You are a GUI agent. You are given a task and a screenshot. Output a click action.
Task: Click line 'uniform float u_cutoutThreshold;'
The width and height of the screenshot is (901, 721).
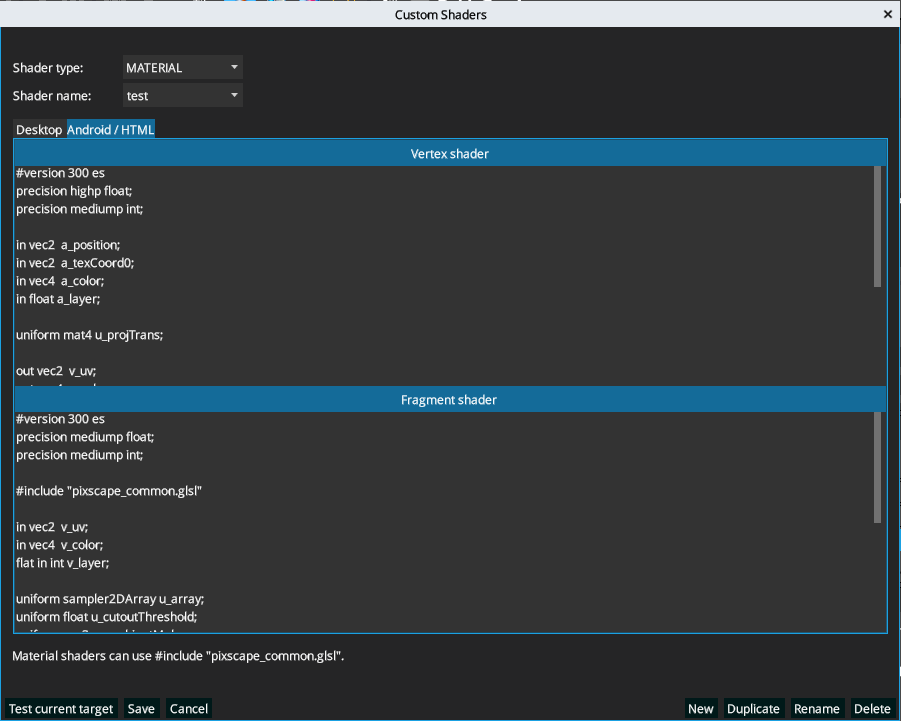point(106,616)
